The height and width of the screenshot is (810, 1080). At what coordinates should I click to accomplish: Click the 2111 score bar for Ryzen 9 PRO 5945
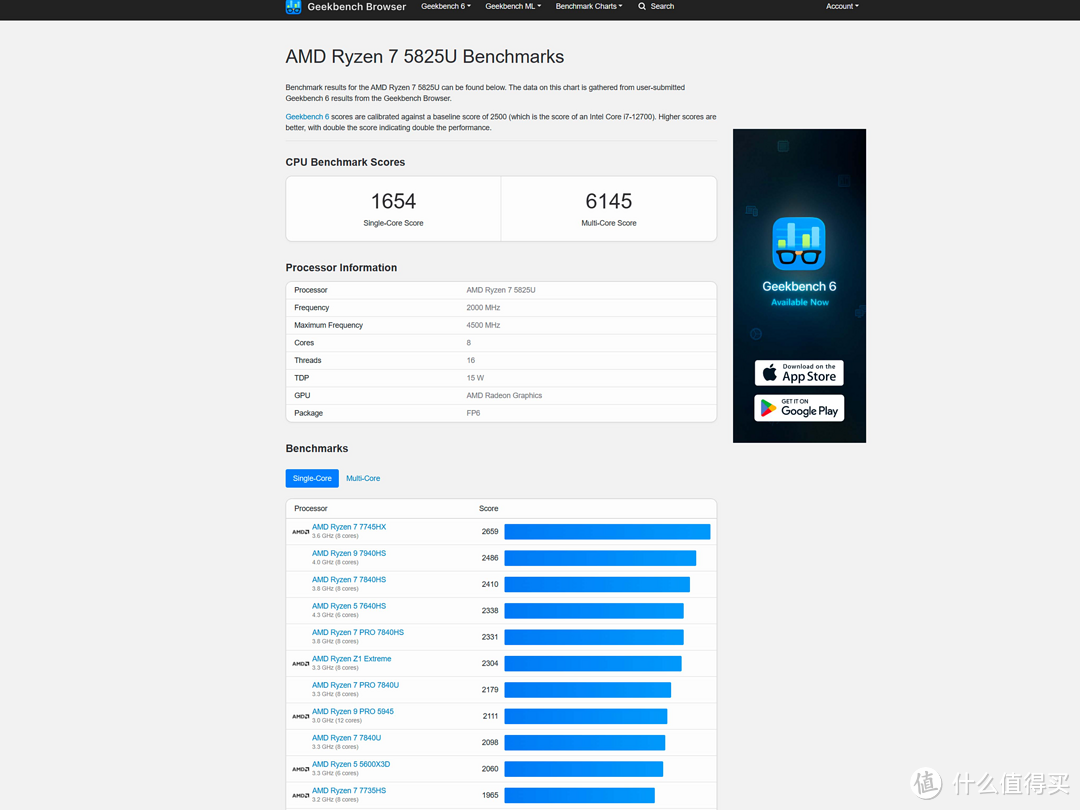point(585,716)
